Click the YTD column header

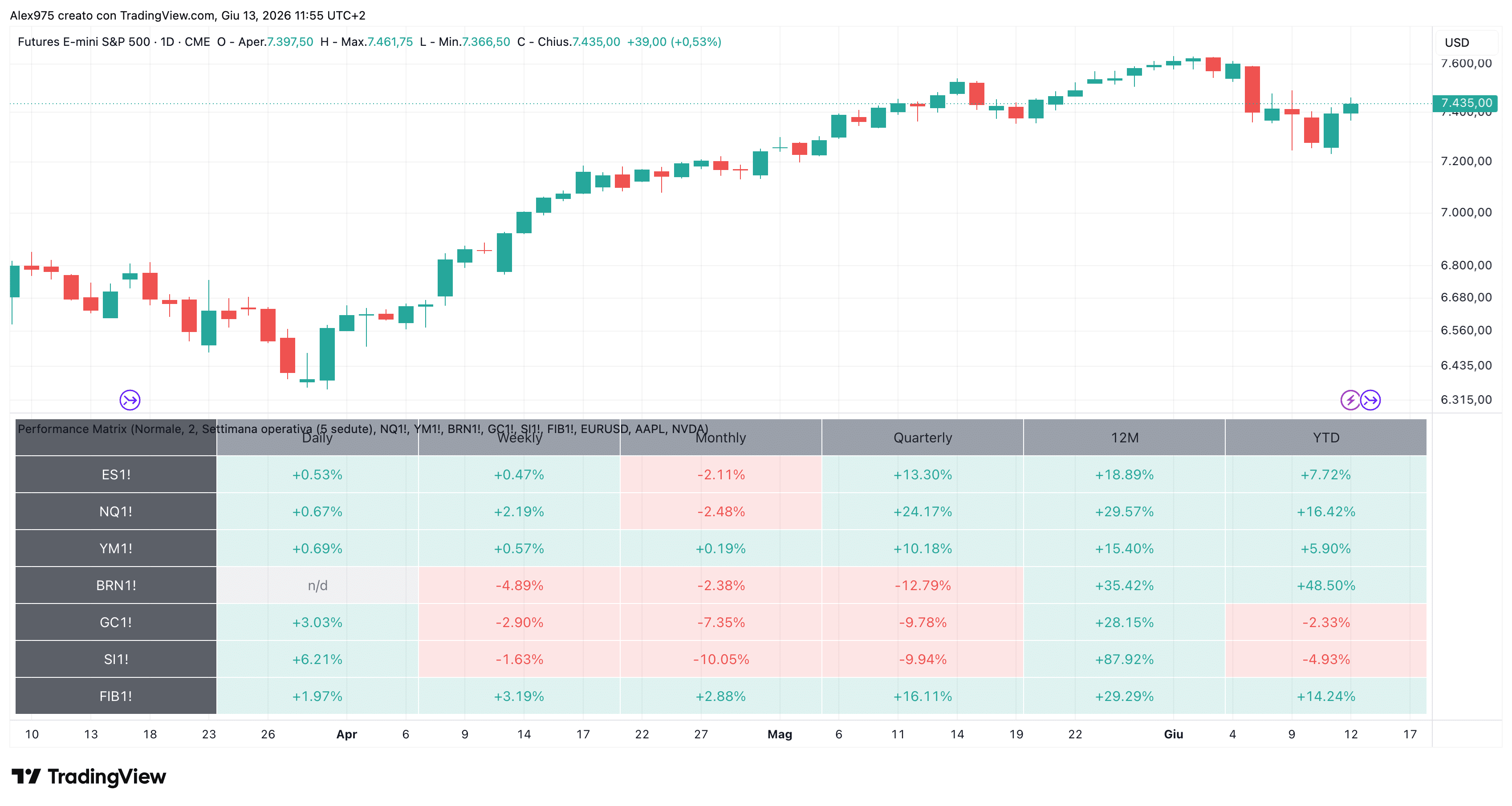[x=1326, y=437]
